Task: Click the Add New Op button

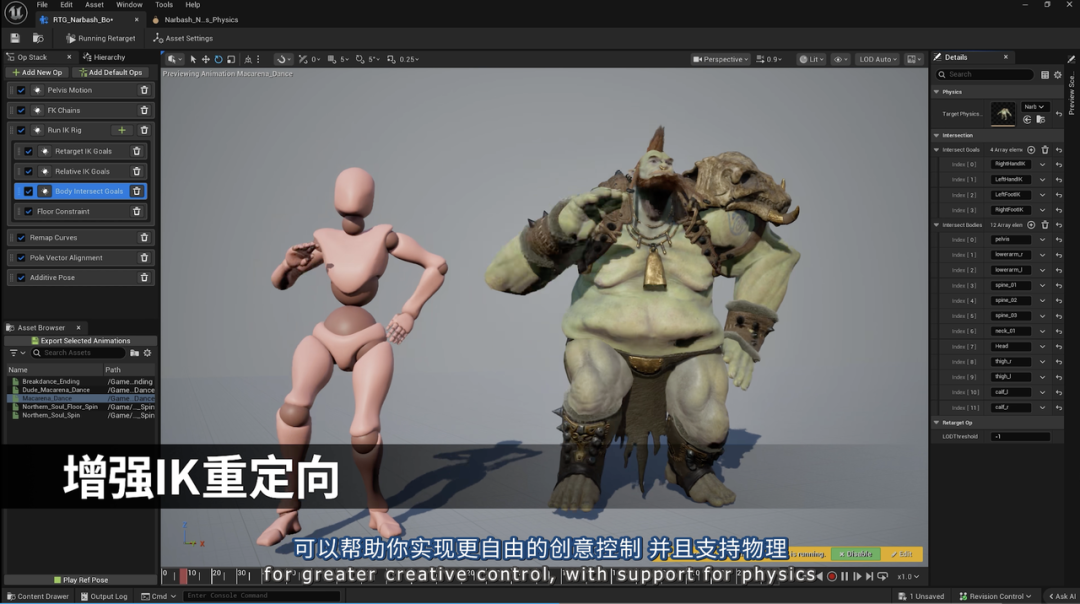Action: 38,71
